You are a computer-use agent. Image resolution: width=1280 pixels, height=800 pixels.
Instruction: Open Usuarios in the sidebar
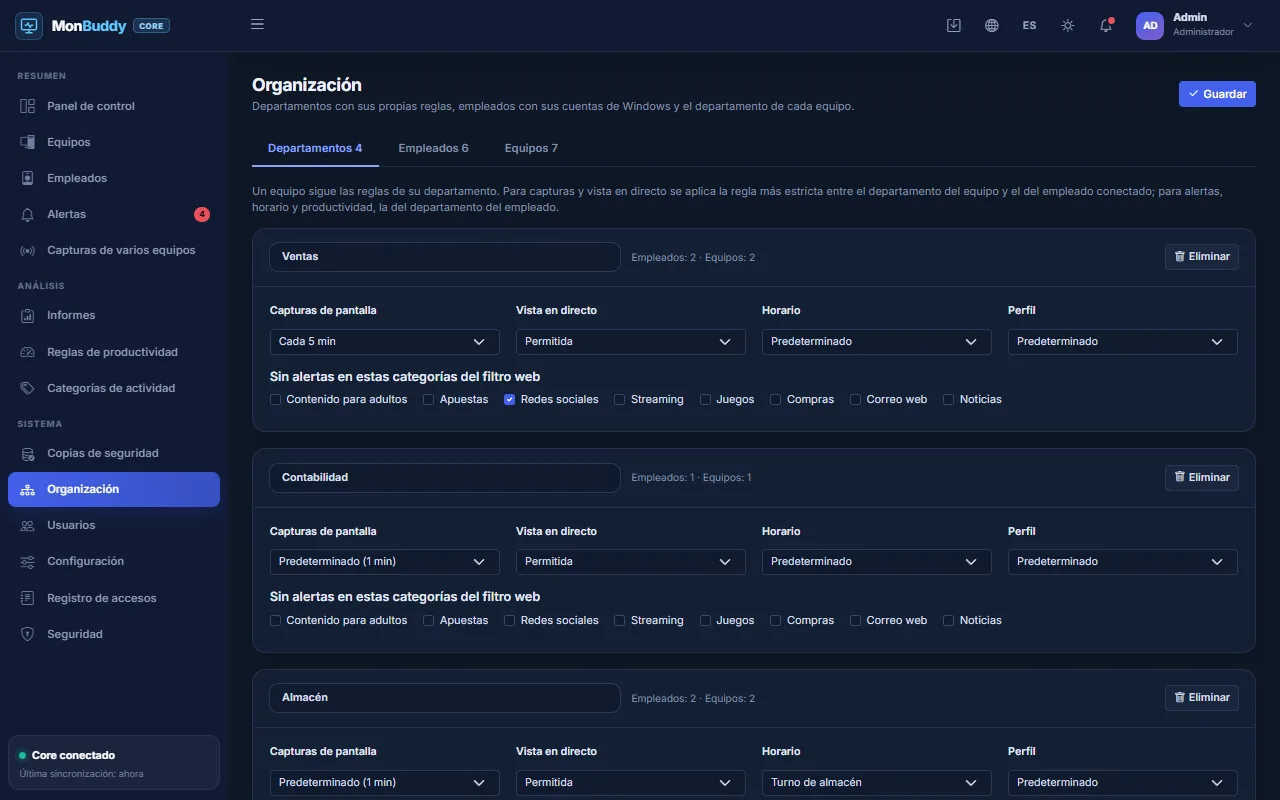coord(114,525)
